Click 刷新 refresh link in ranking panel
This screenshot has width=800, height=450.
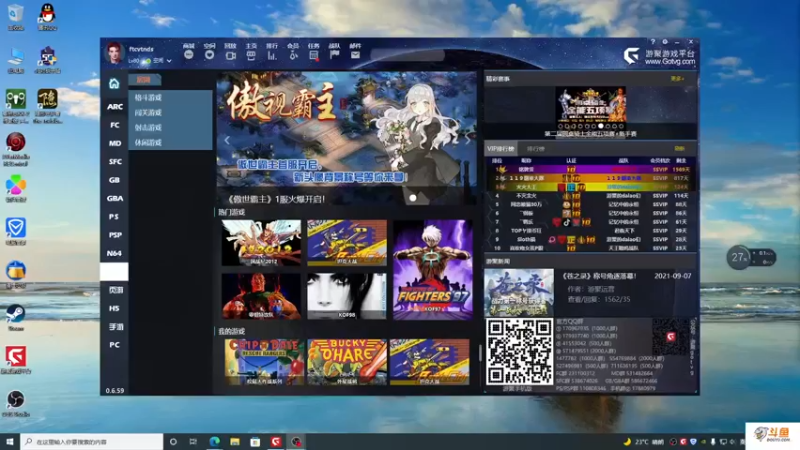click(679, 149)
